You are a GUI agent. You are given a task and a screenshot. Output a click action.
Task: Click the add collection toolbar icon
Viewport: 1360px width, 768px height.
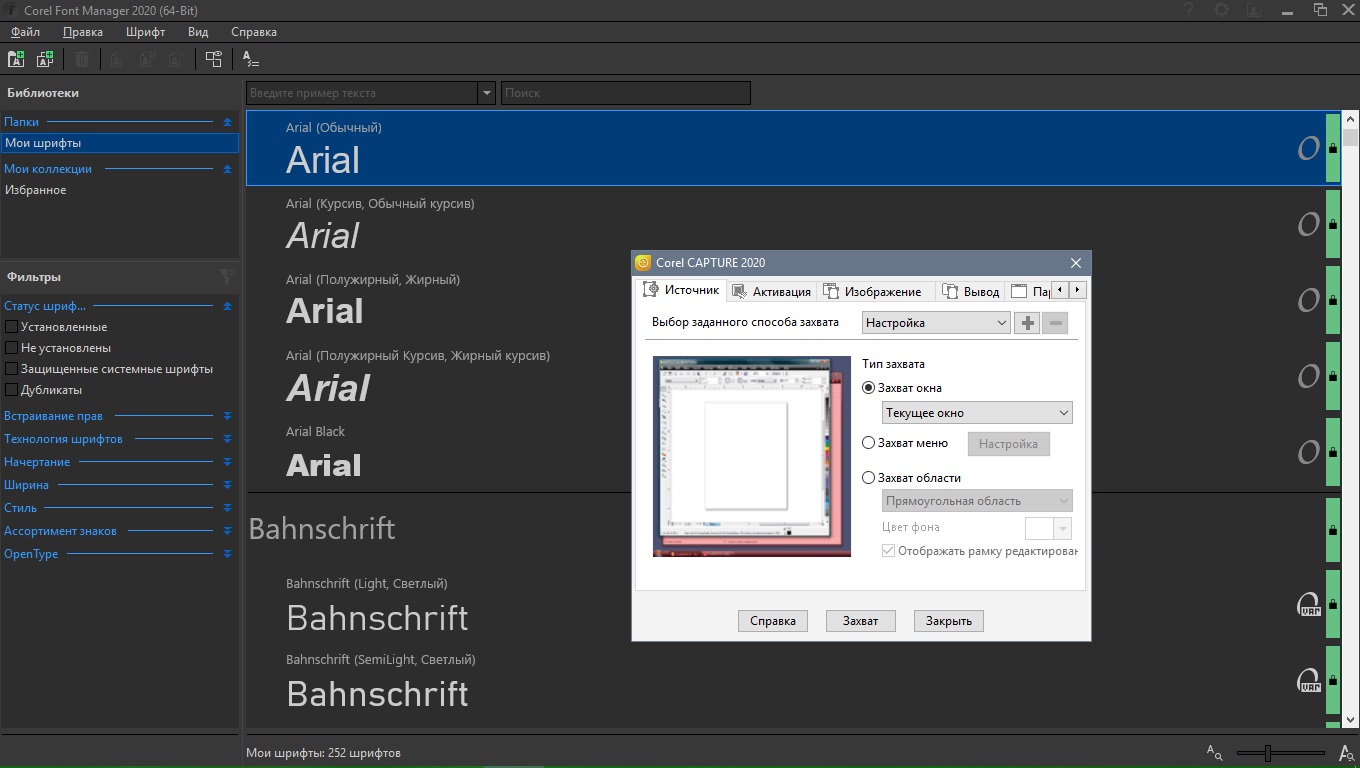45,60
